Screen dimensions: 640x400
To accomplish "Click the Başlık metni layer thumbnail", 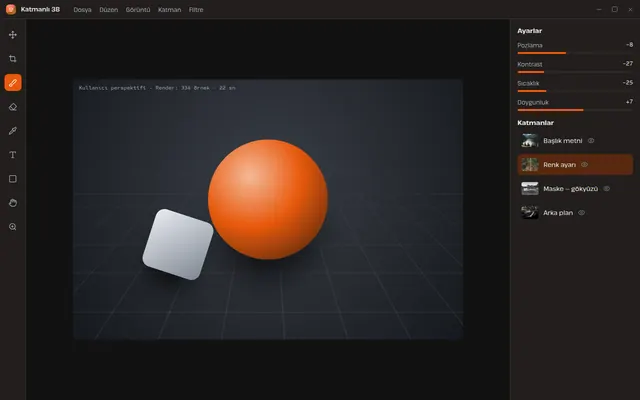I will coord(530,141).
